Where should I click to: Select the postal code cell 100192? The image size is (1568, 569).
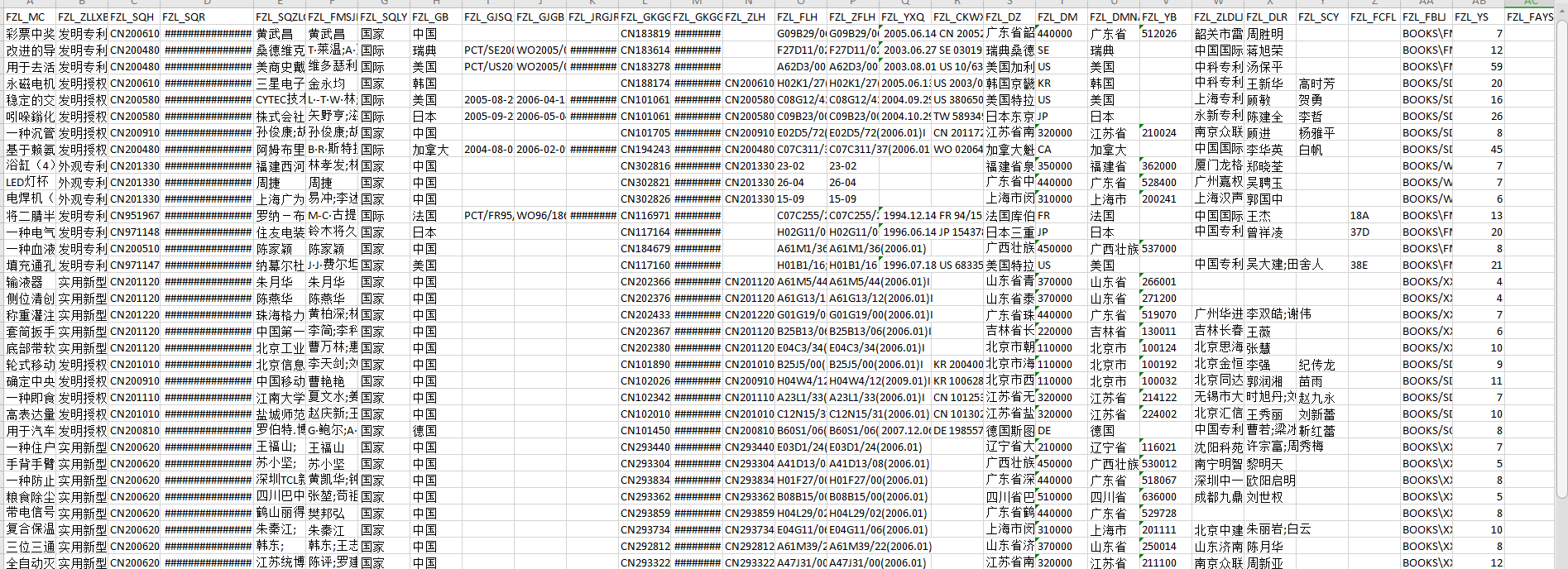(x=1166, y=364)
